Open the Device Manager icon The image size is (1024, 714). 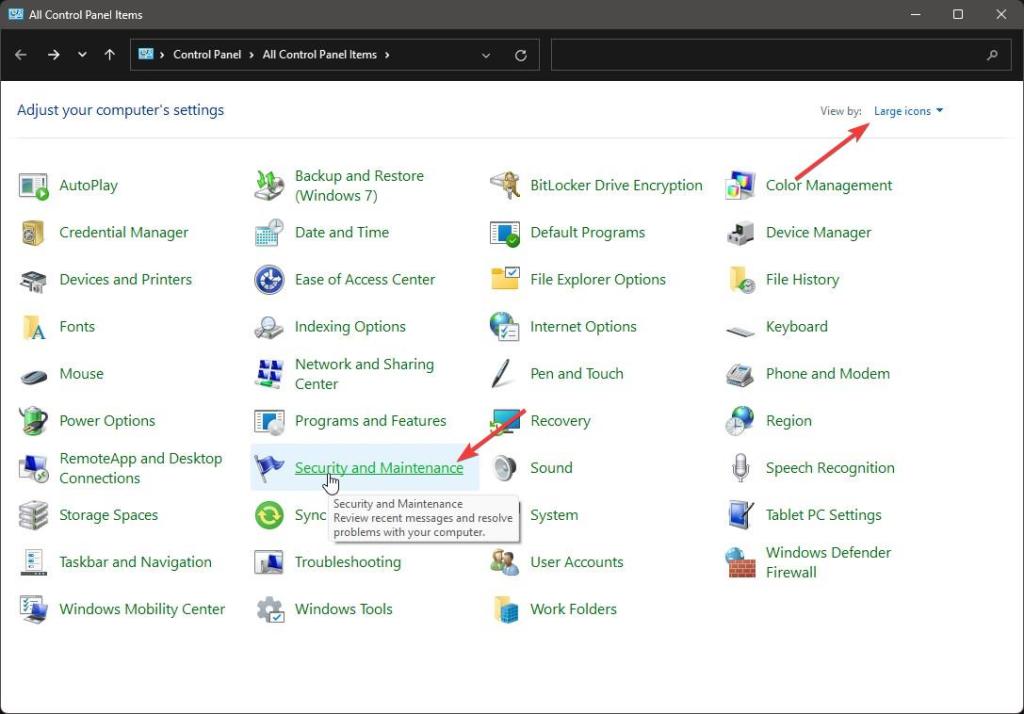click(x=741, y=233)
